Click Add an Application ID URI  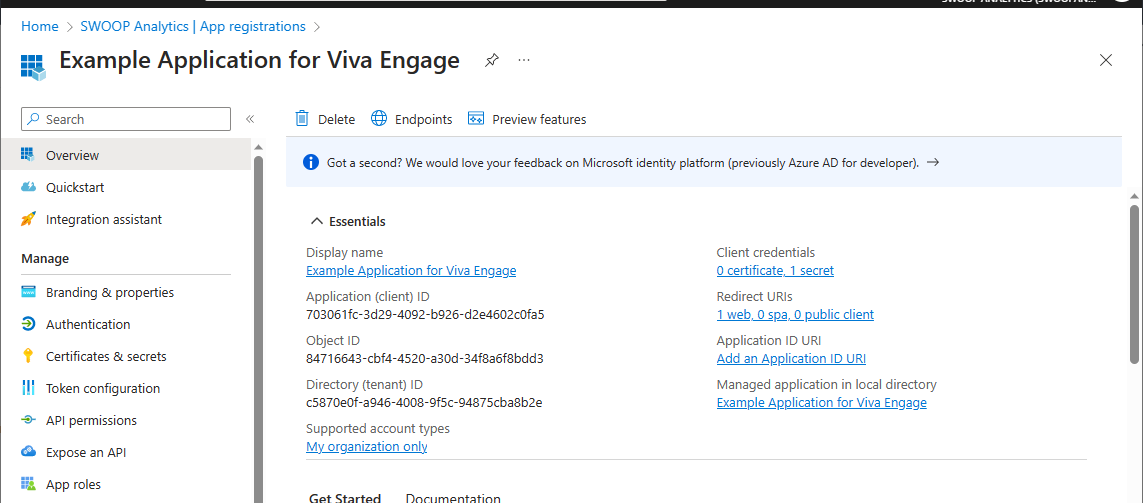[x=791, y=359]
